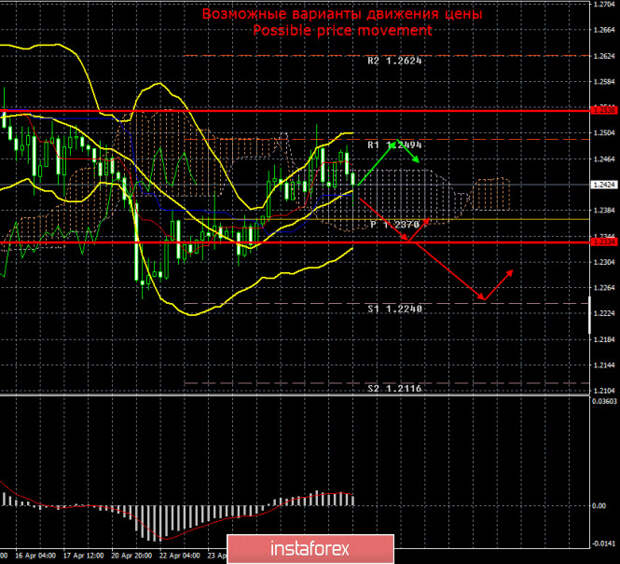The image size is (620, 564).
Task: Click the 1.2704 value on price axis
Action: [x=604, y=5]
